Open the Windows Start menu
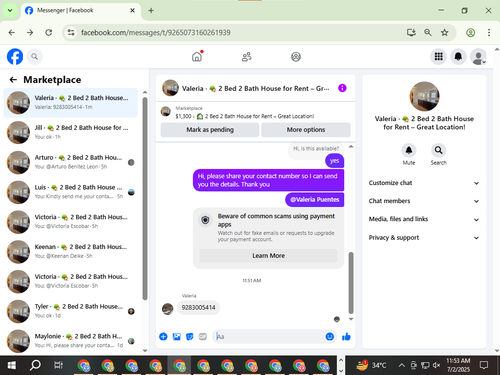 pyautogui.click(x=12, y=366)
